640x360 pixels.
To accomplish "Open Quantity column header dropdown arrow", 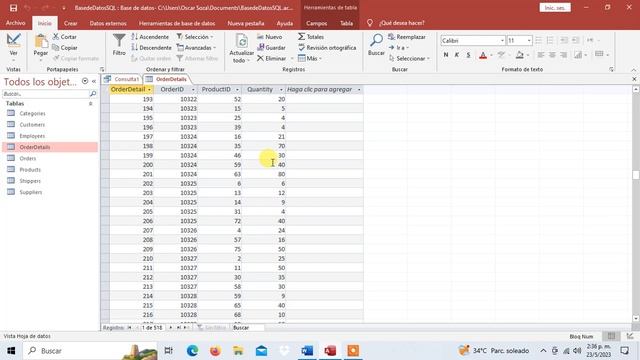I will [281, 89].
